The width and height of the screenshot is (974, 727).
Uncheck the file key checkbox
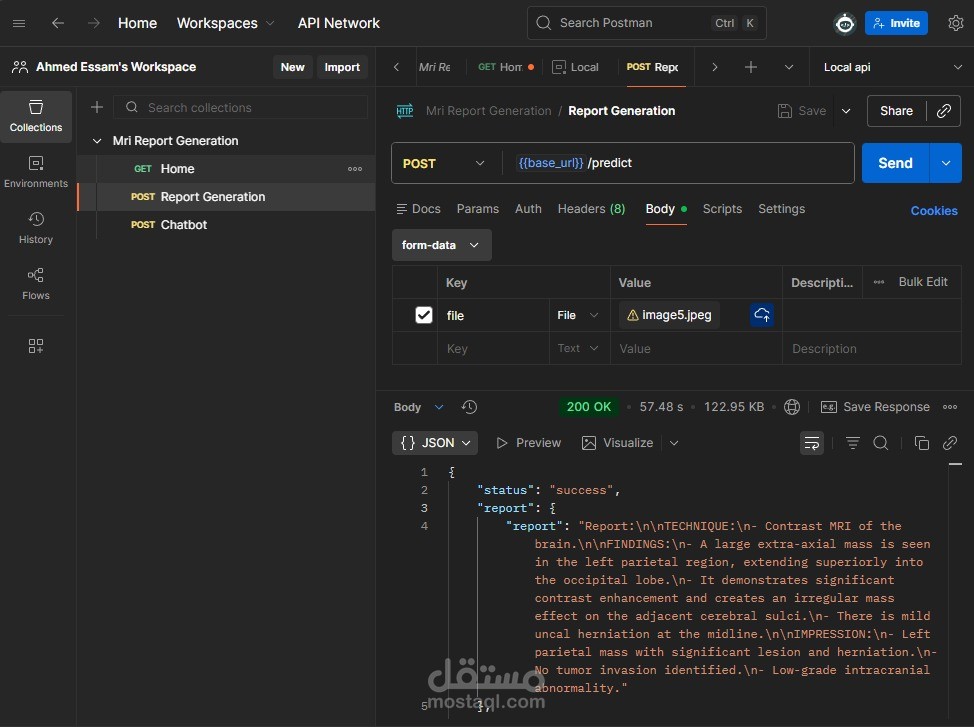coord(424,315)
